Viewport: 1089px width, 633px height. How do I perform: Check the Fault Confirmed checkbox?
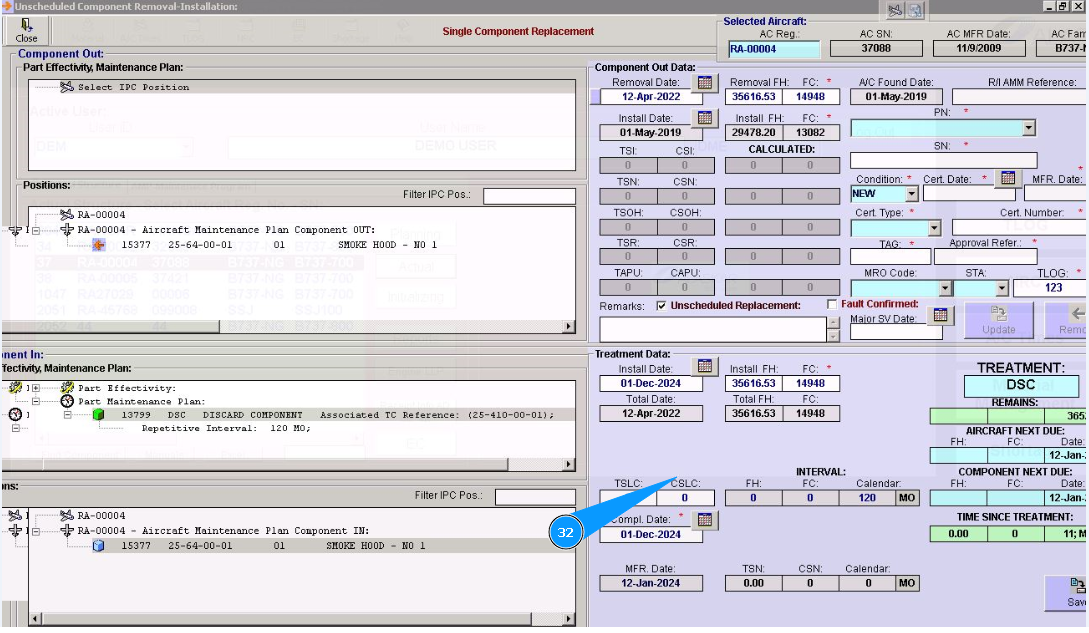tap(832, 304)
